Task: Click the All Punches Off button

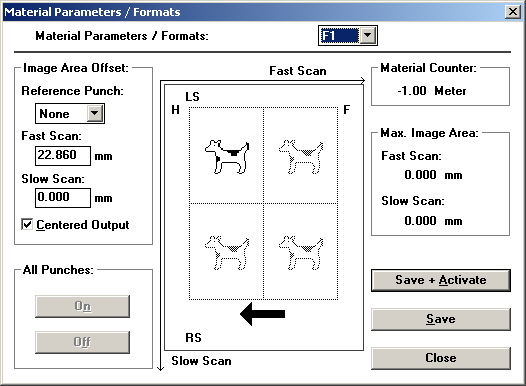Action: click(x=83, y=342)
